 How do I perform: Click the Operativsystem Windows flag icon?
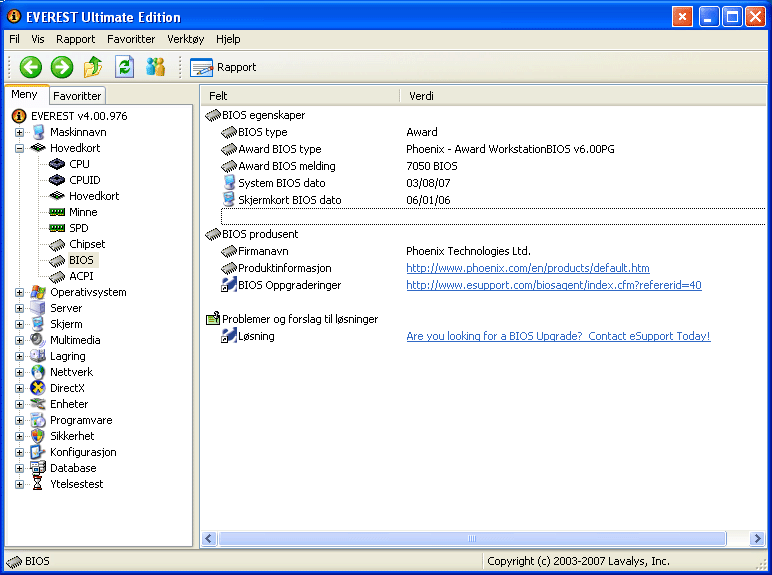(38, 292)
